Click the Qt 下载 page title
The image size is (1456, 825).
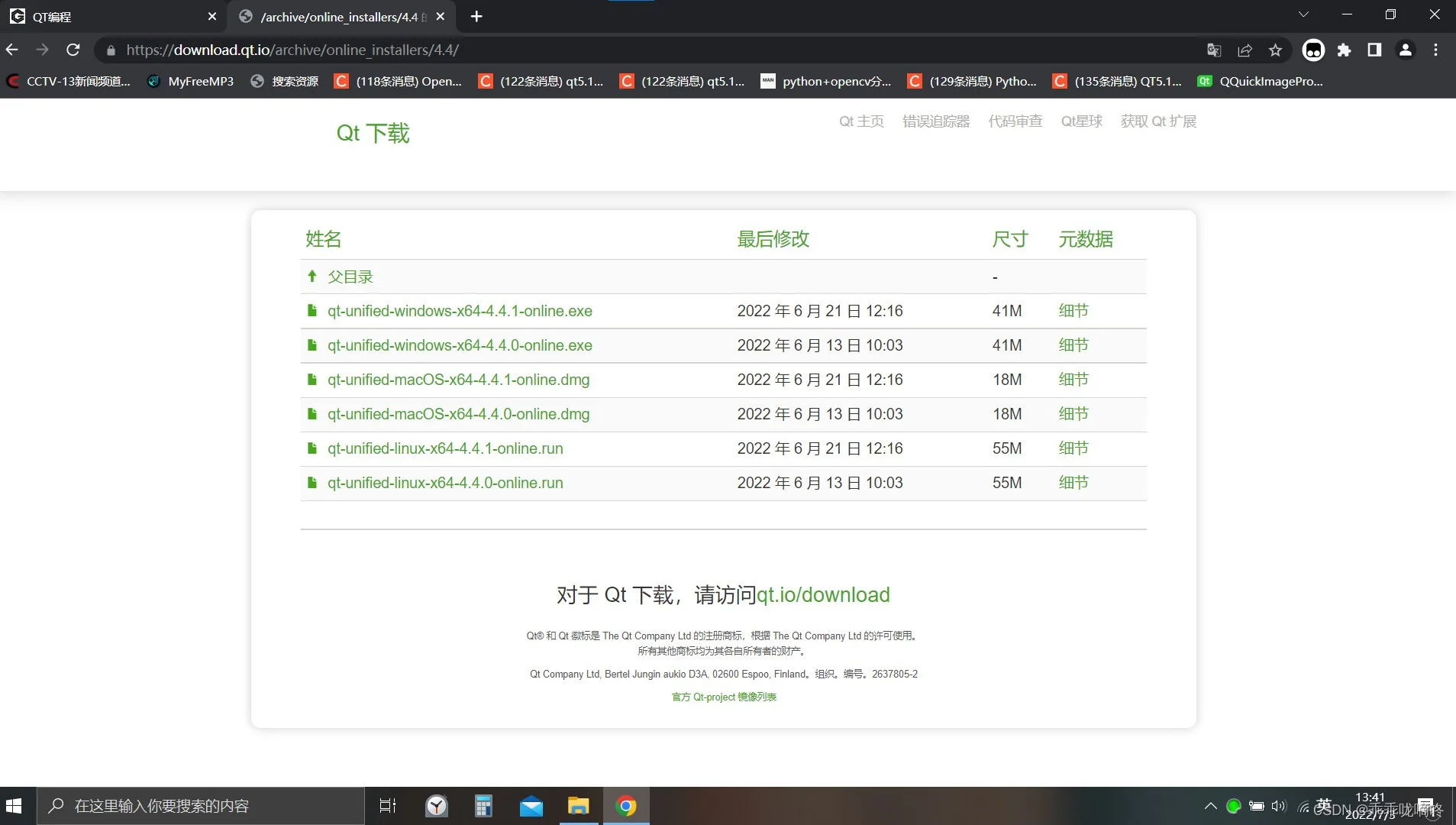(x=373, y=133)
